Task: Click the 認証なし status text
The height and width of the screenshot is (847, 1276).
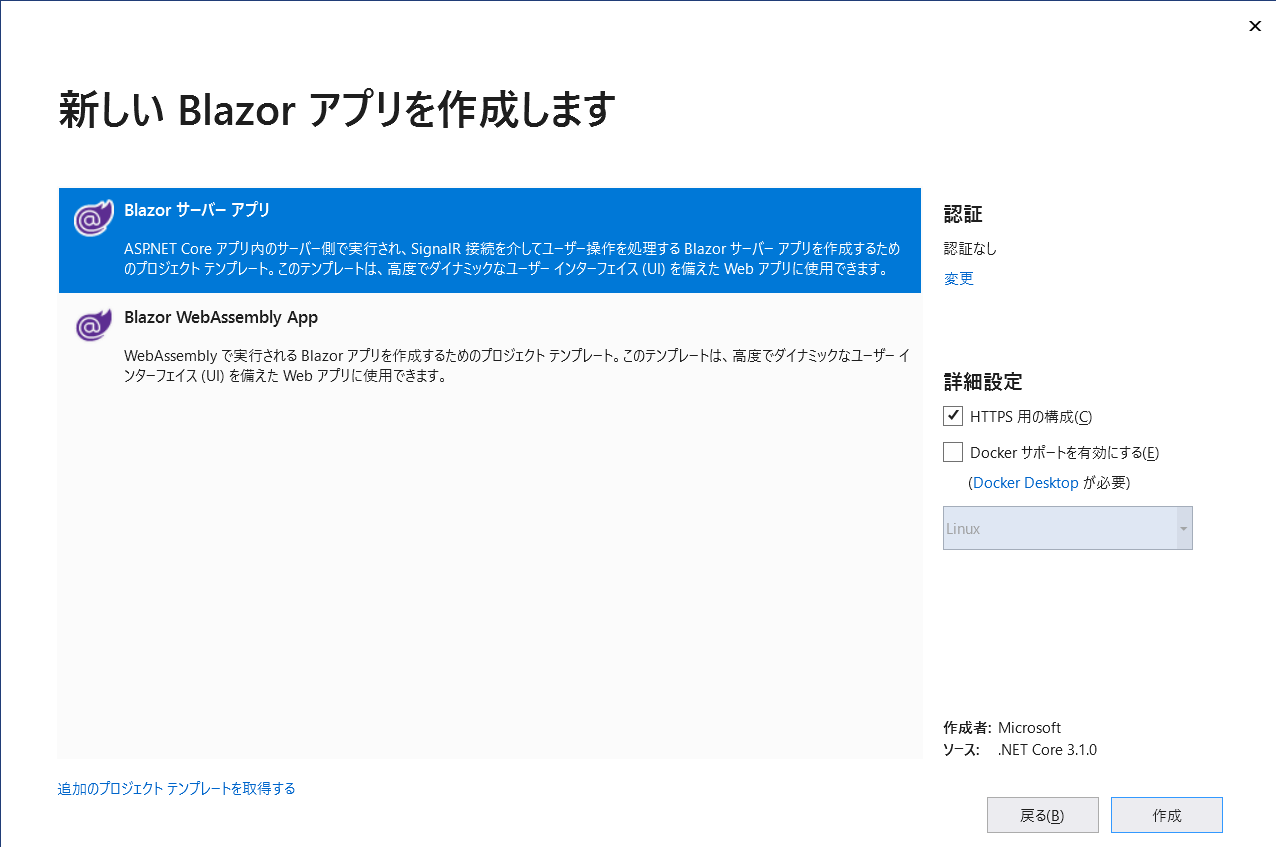Action: pos(970,249)
